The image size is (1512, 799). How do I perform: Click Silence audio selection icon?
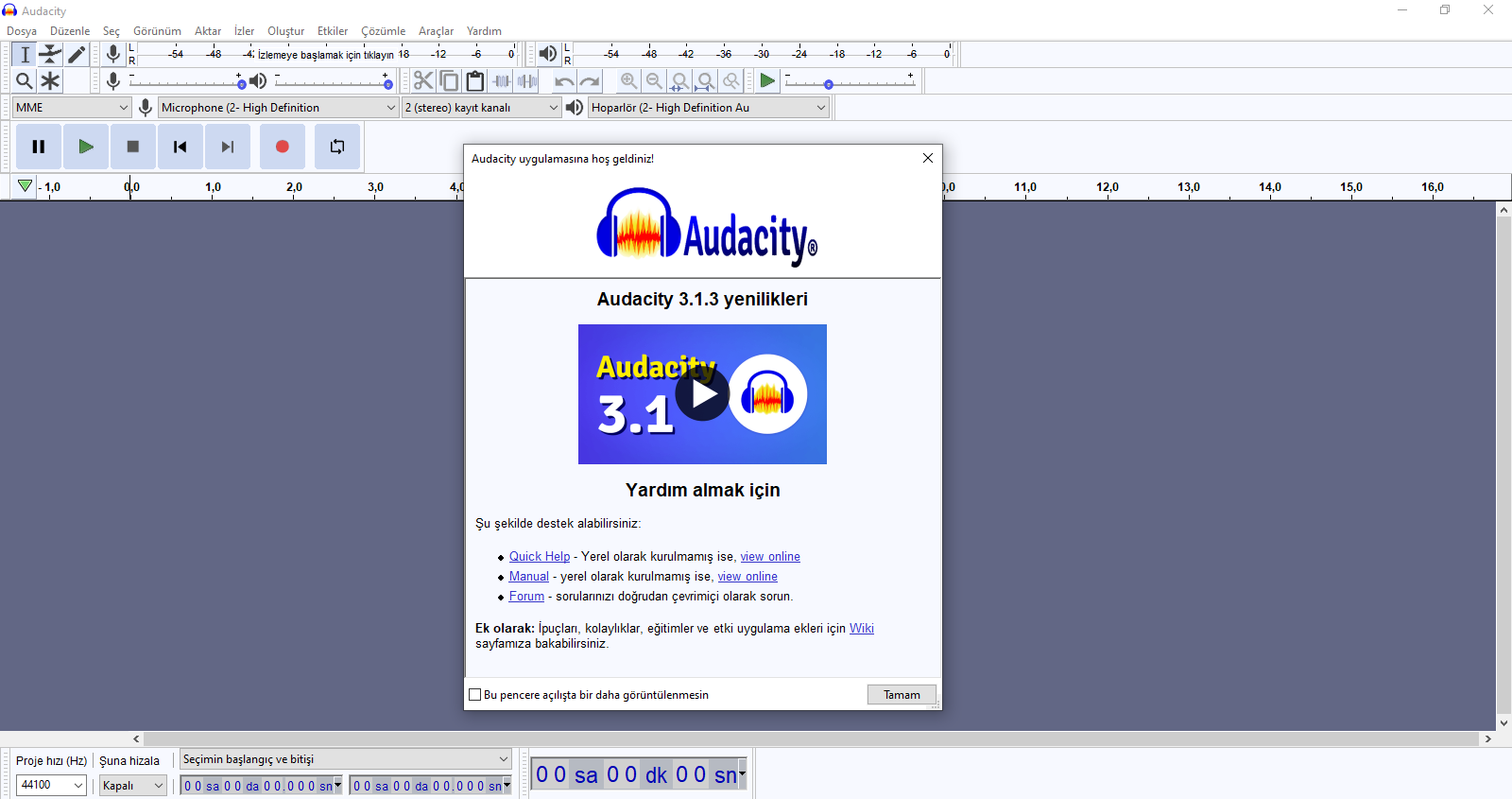pos(527,81)
